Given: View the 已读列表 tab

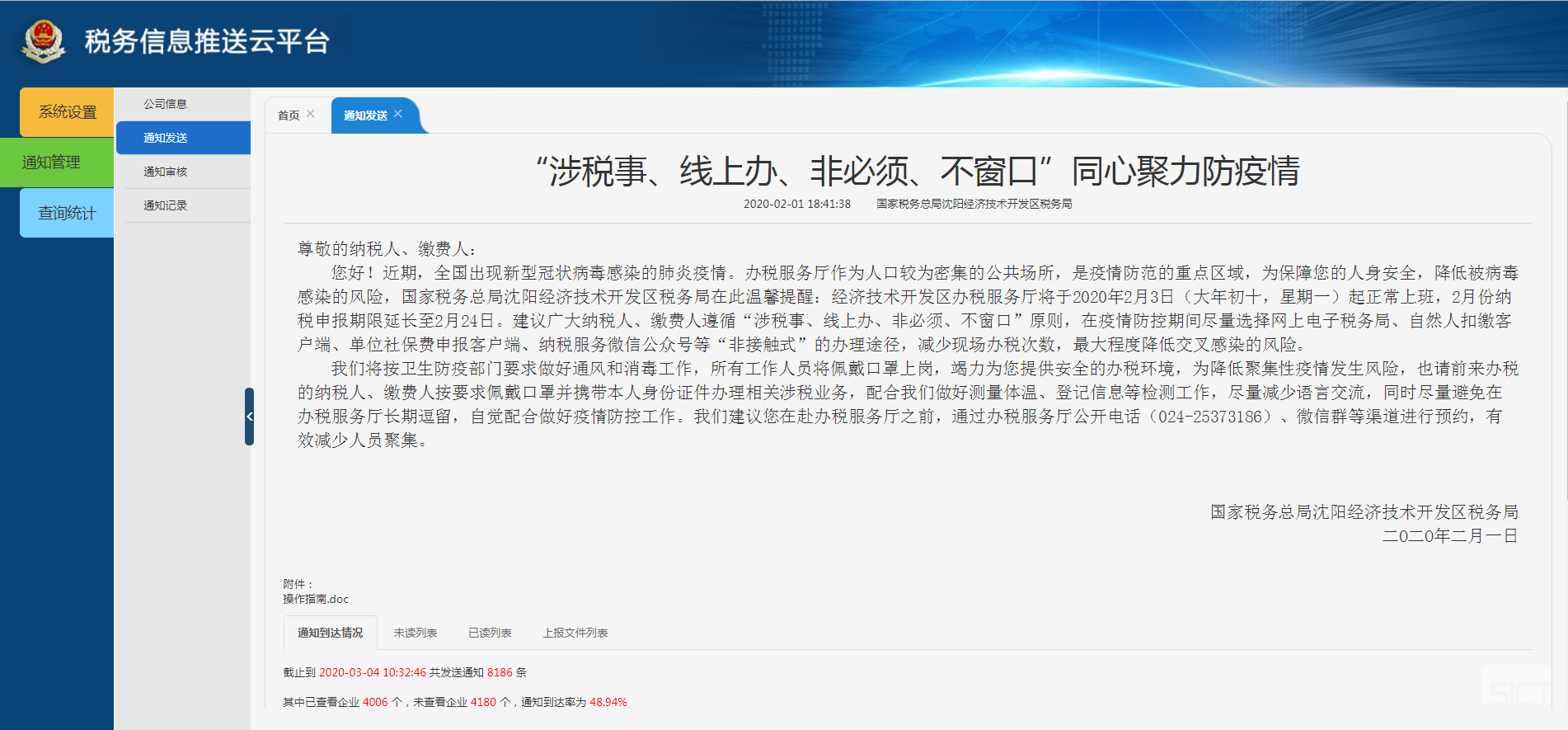Looking at the screenshot, I should pyautogui.click(x=490, y=633).
